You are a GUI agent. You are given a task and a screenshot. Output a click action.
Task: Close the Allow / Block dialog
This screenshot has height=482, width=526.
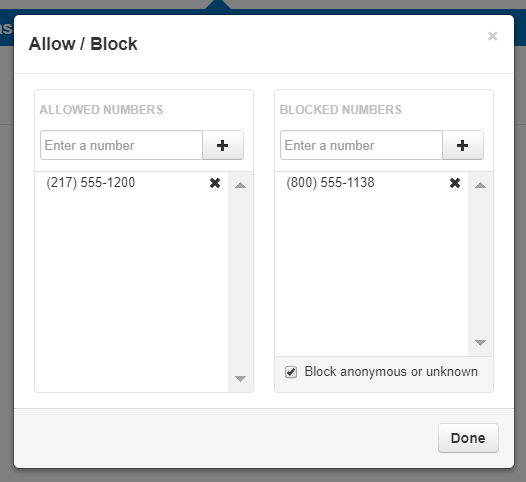(492, 36)
